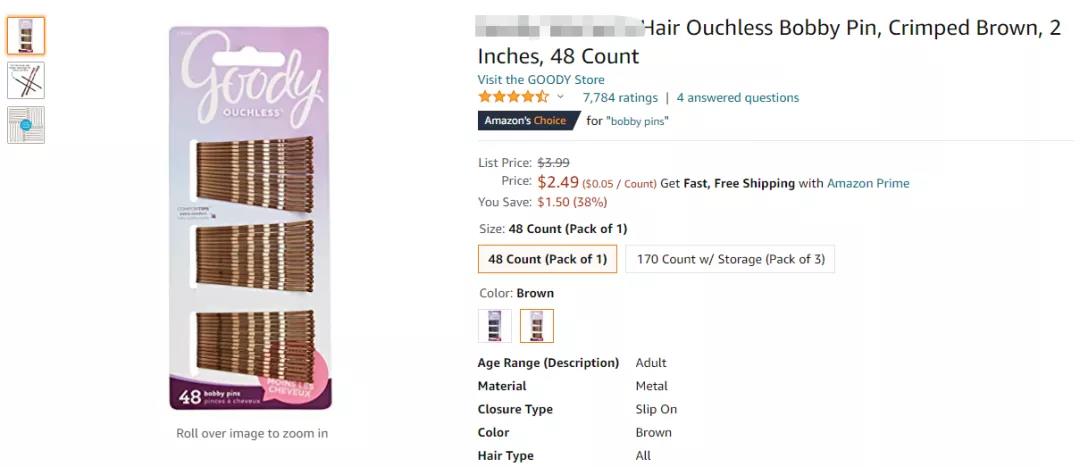Pick the first non-brown color swatch
This screenshot has width=1080, height=467.
coord(495,326)
